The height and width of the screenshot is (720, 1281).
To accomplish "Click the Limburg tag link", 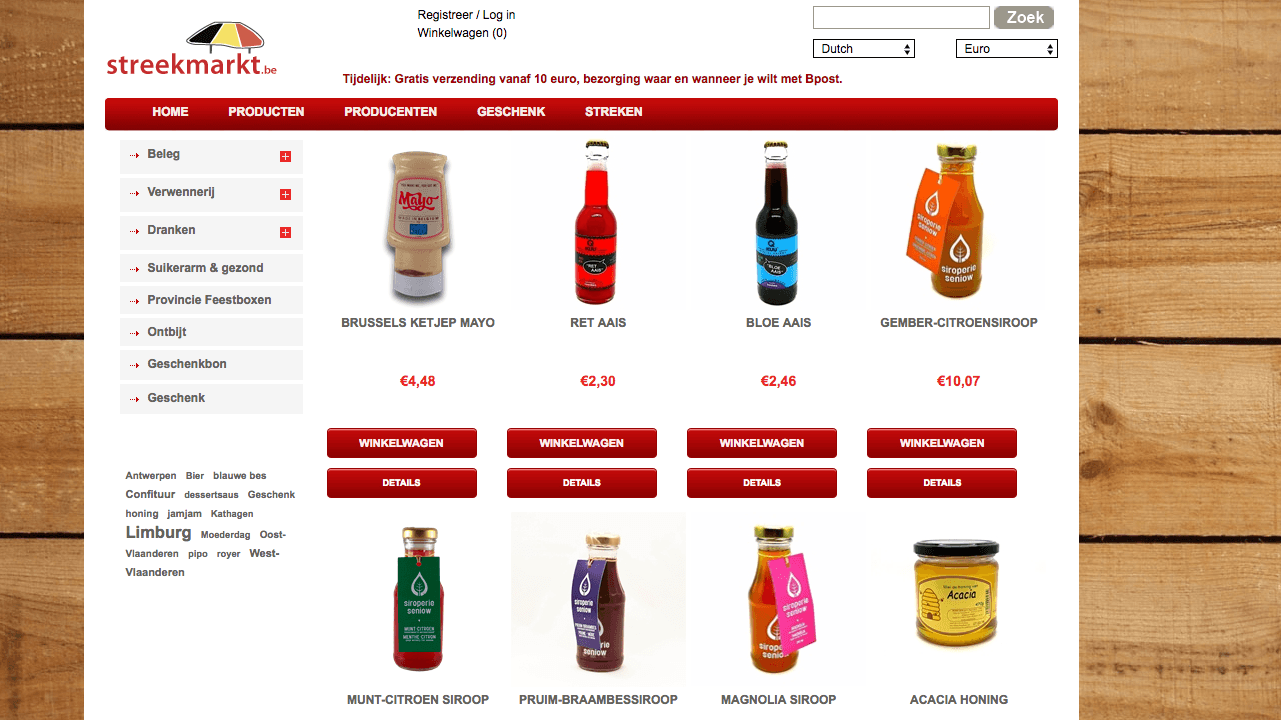I will tap(158, 533).
